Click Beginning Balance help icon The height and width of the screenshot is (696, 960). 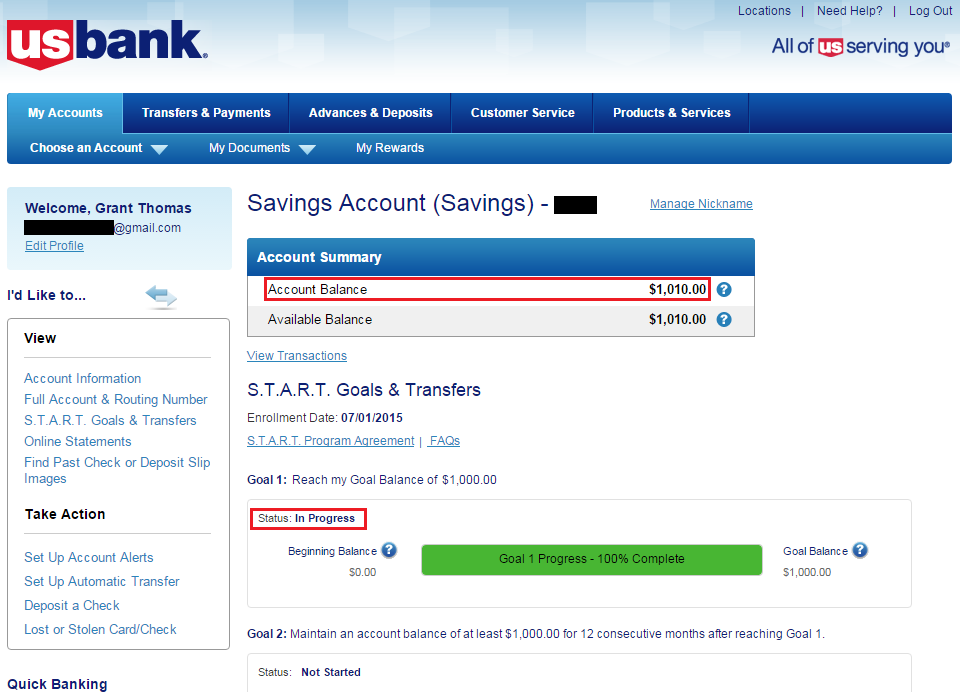point(389,550)
